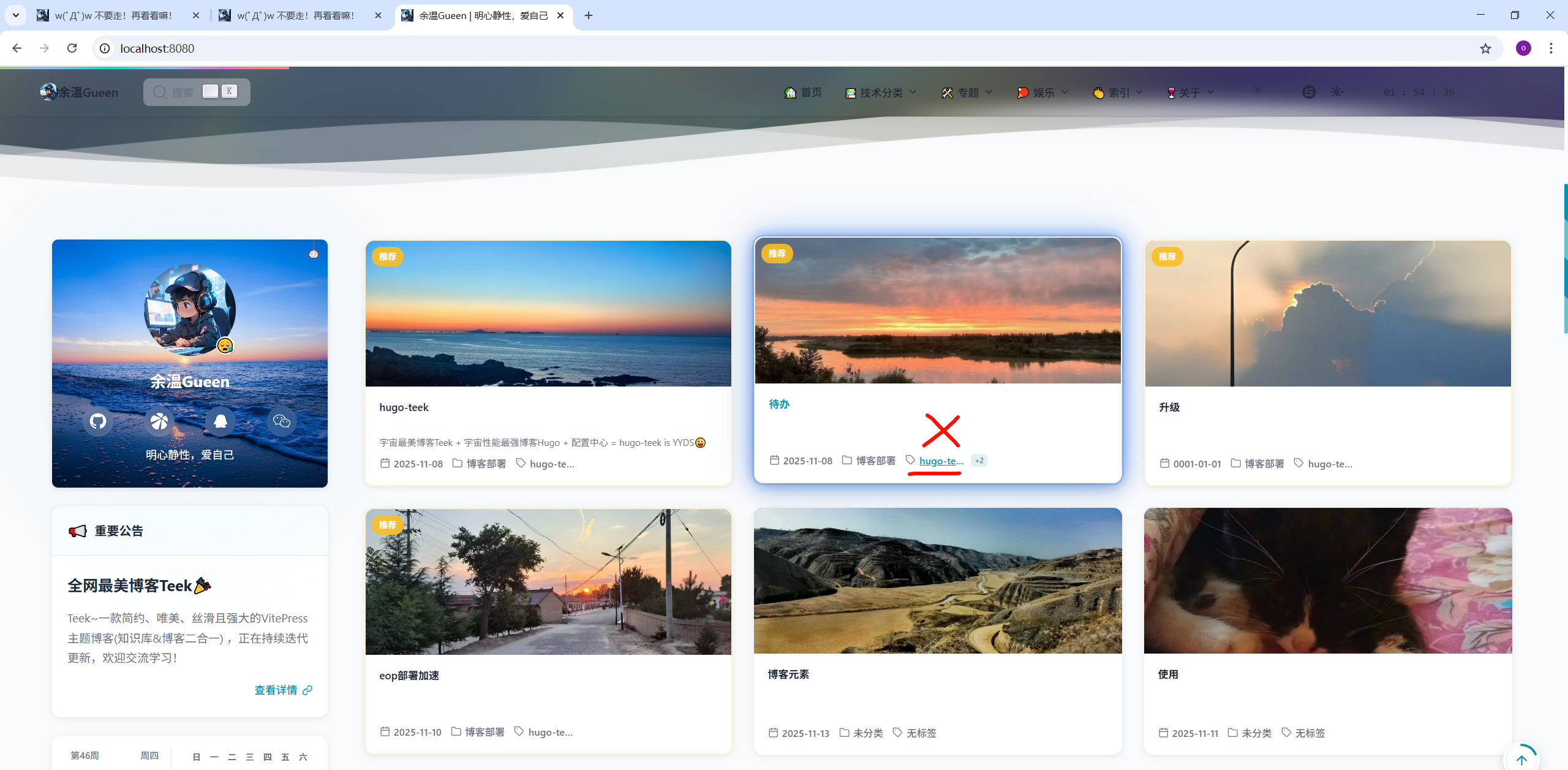
Task: Expand the 专题 dropdown menu
Action: [967, 92]
